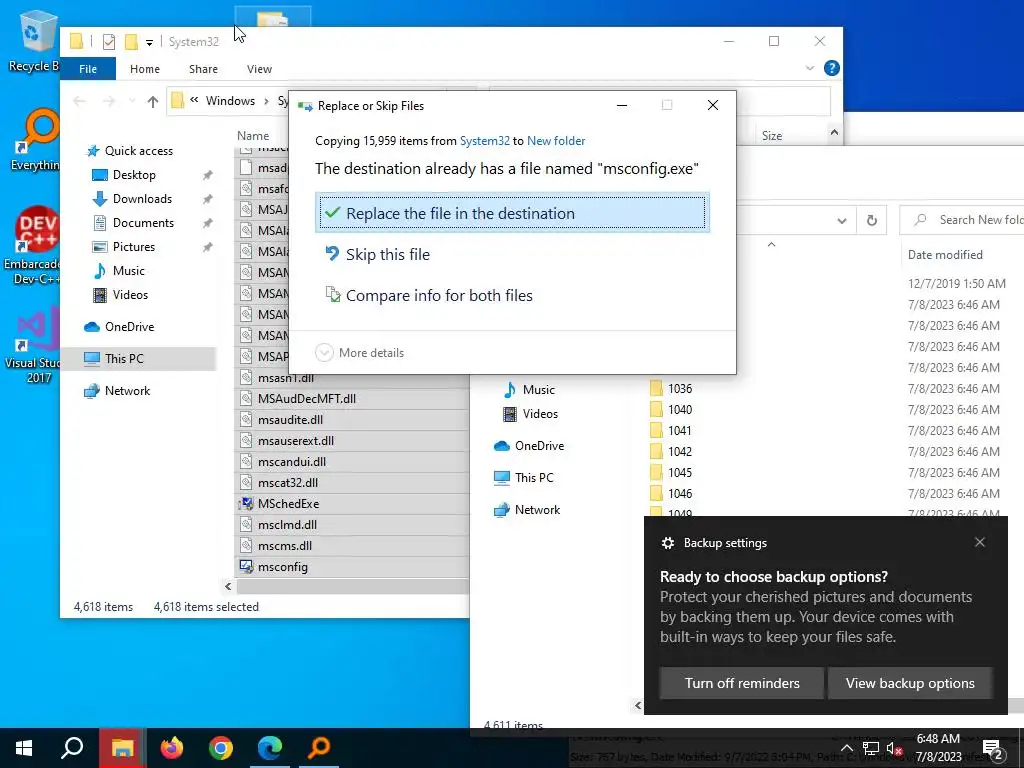Open Google Chrome from the taskbar
This screenshot has height=768, width=1024.
(x=221, y=748)
